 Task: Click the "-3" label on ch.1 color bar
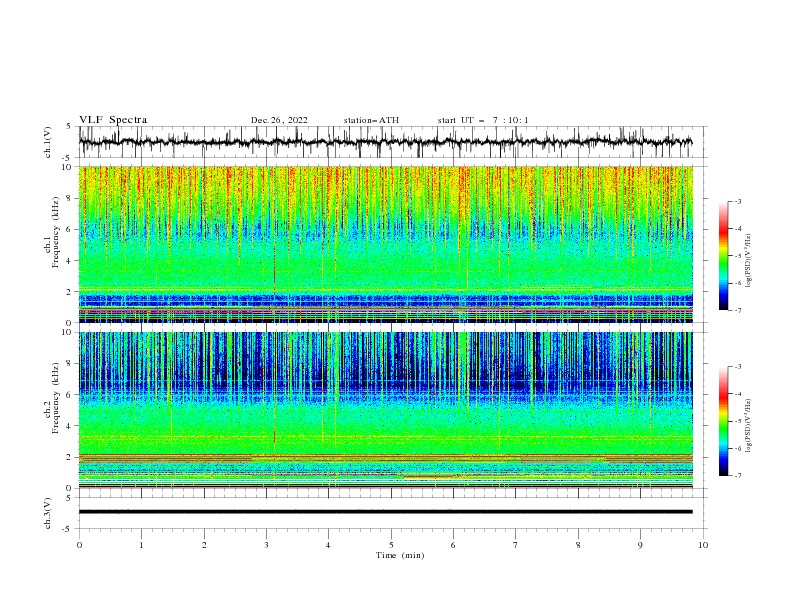pos(738,201)
